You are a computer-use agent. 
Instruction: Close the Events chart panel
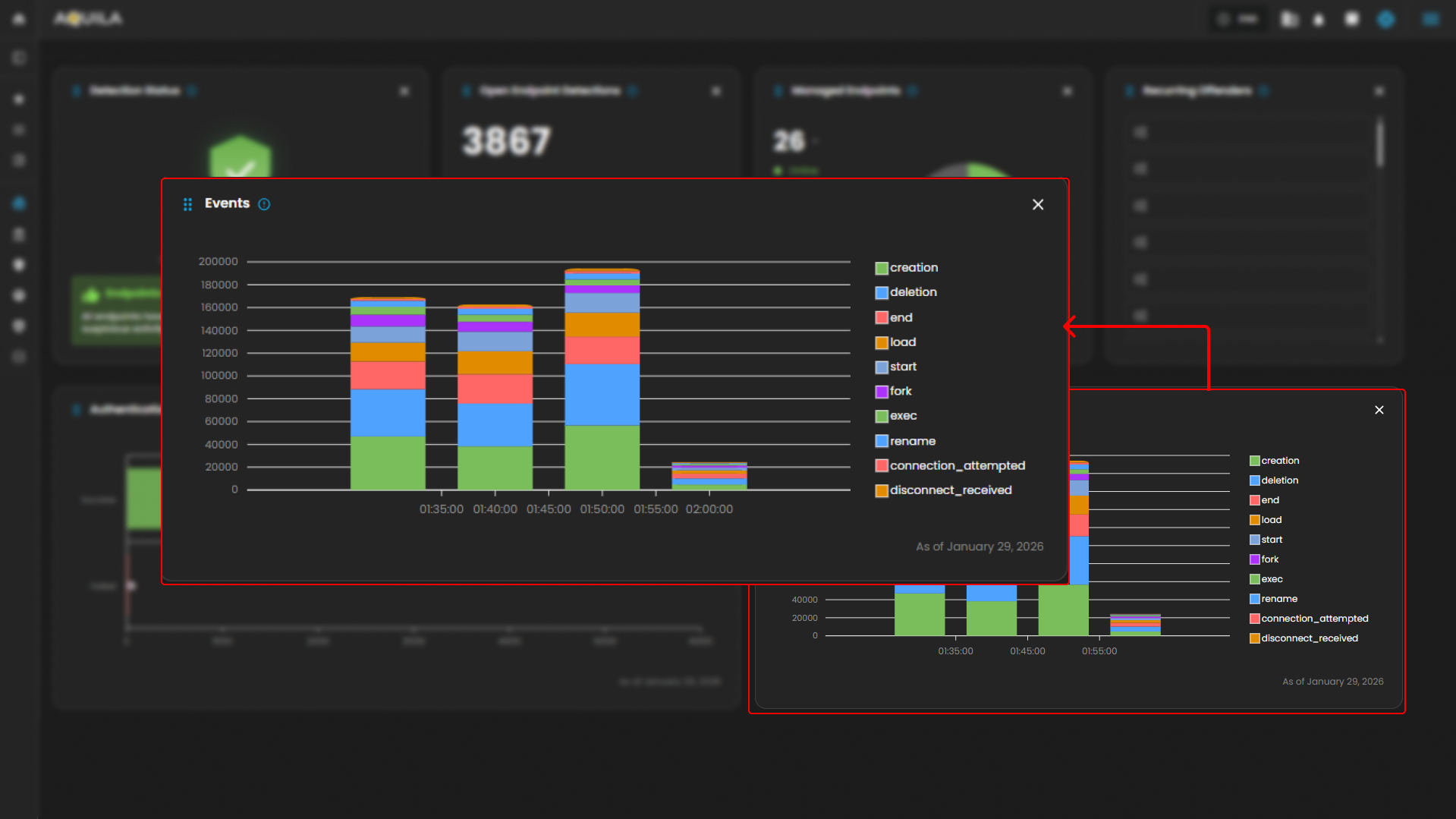point(1037,205)
